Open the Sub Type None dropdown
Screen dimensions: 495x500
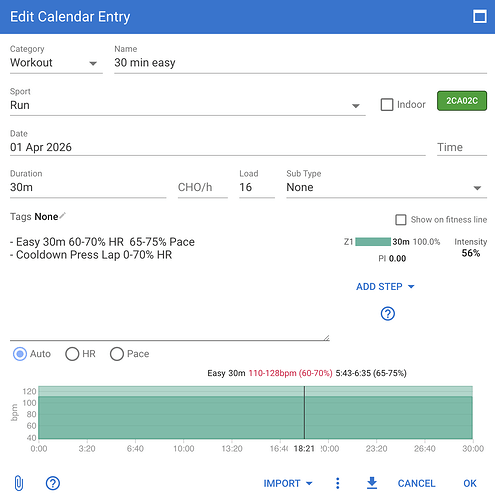tap(387, 187)
